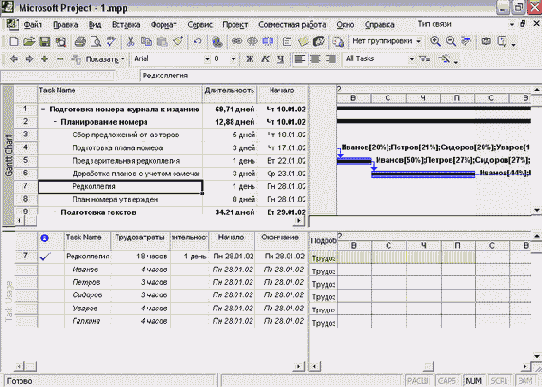Click the Save floppy disk icon
This screenshot has height=387, width=542.
point(45,42)
